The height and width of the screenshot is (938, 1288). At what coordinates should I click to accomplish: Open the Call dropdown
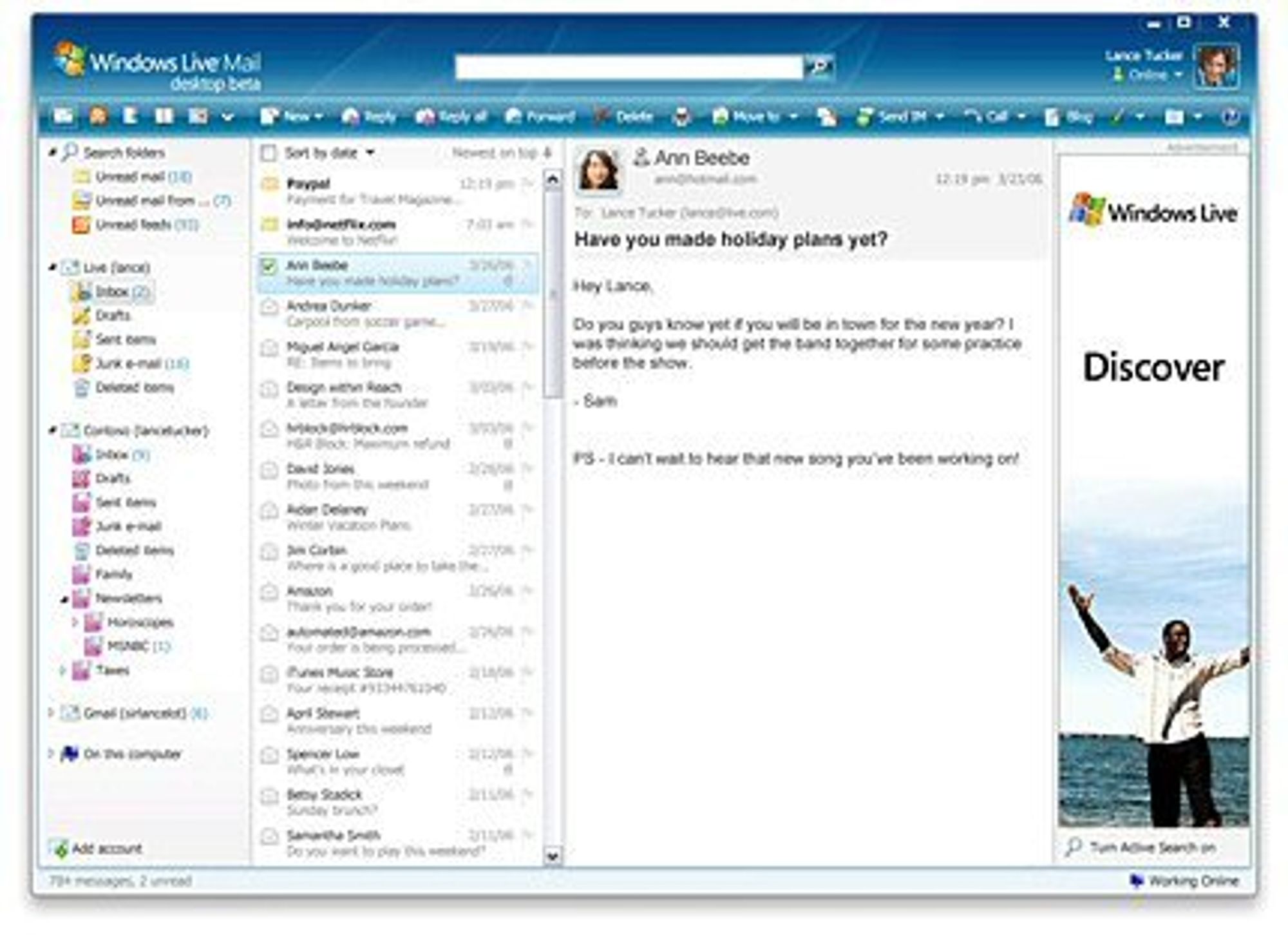[1021, 117]
